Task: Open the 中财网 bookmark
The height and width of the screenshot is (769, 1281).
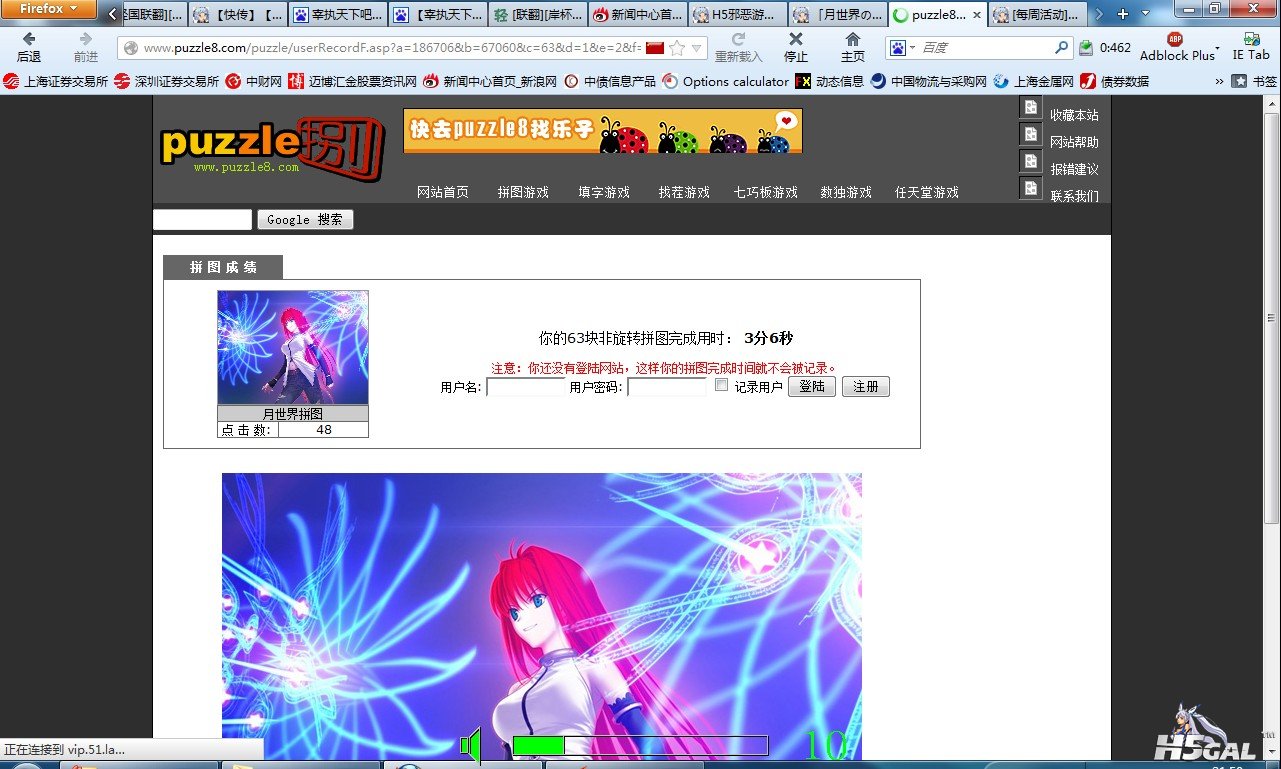Action: [254, 82]
